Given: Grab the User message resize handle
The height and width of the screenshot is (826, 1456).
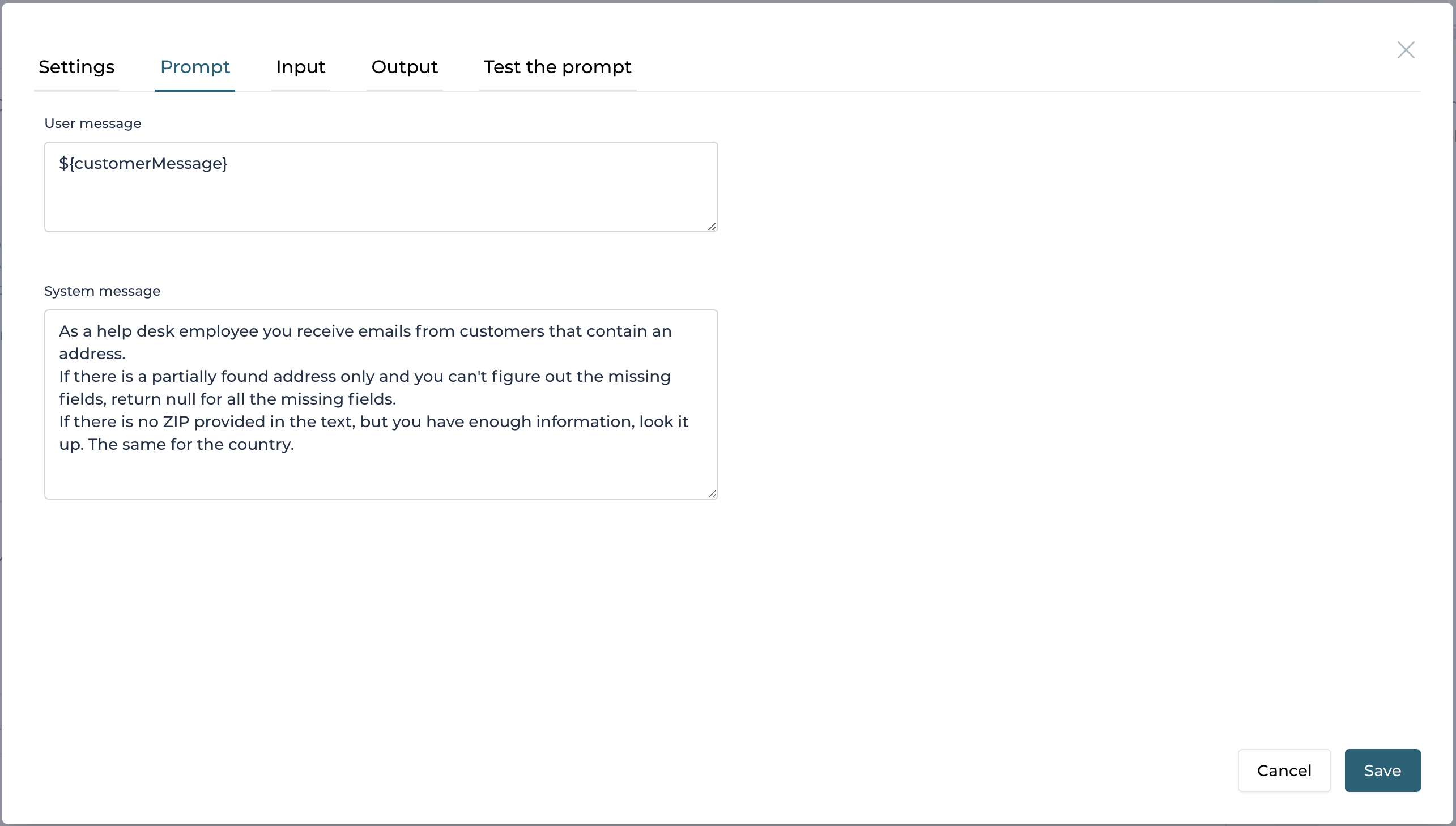Looking at the screenshot, I should point(712,227).
